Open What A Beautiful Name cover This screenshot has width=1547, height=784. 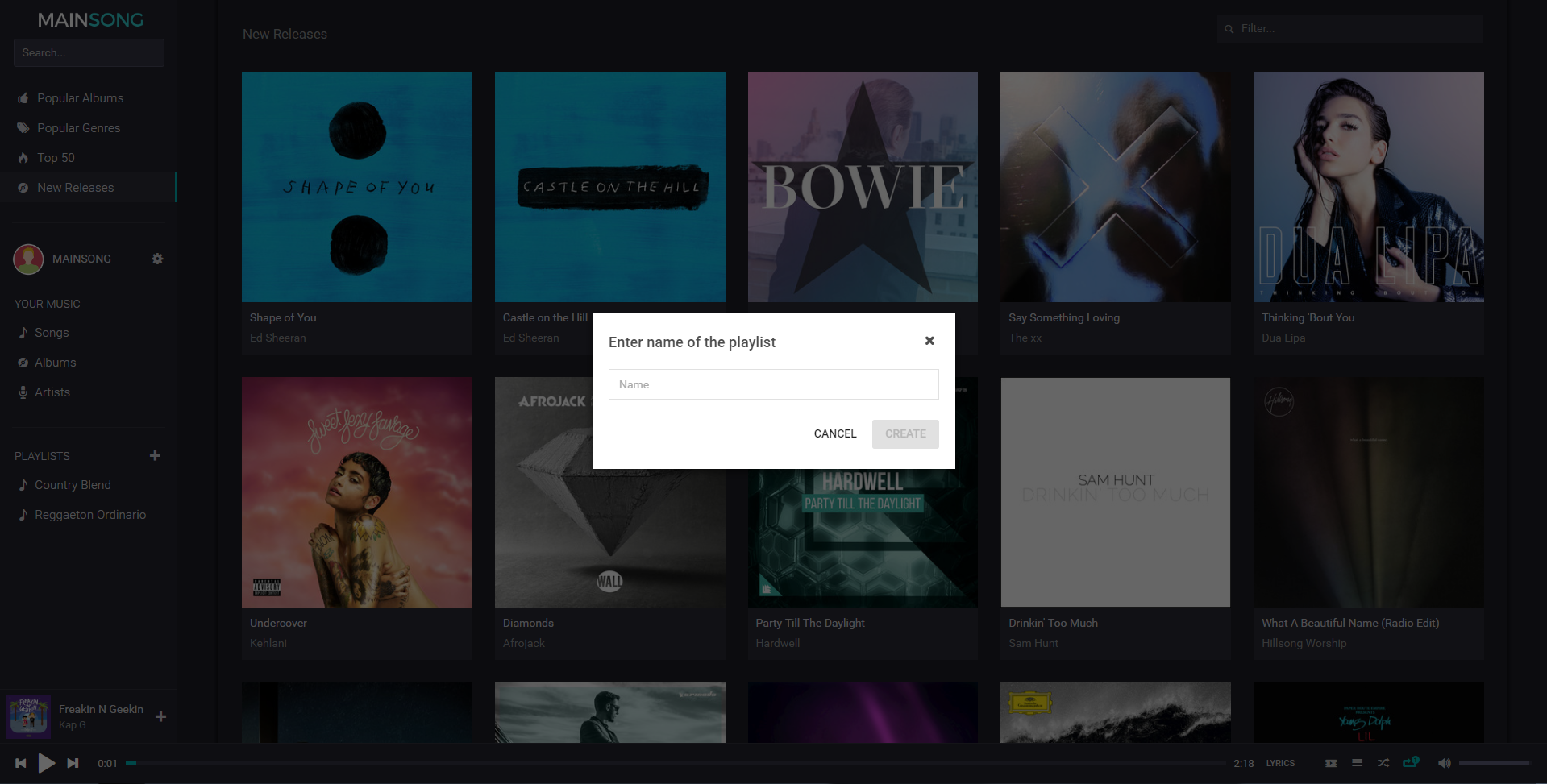(x=1369, y=492)
